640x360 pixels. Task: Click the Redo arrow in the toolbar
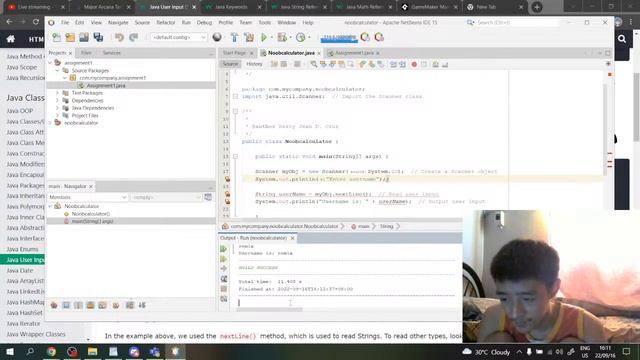(133, 38)
